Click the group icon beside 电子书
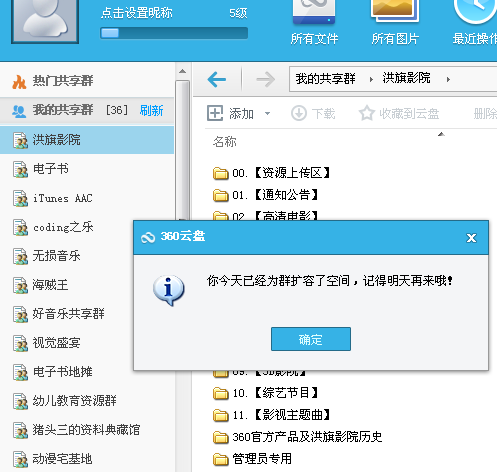Image resolution: width=497 pixels, height=472 pixels. [x=20, y=169]
